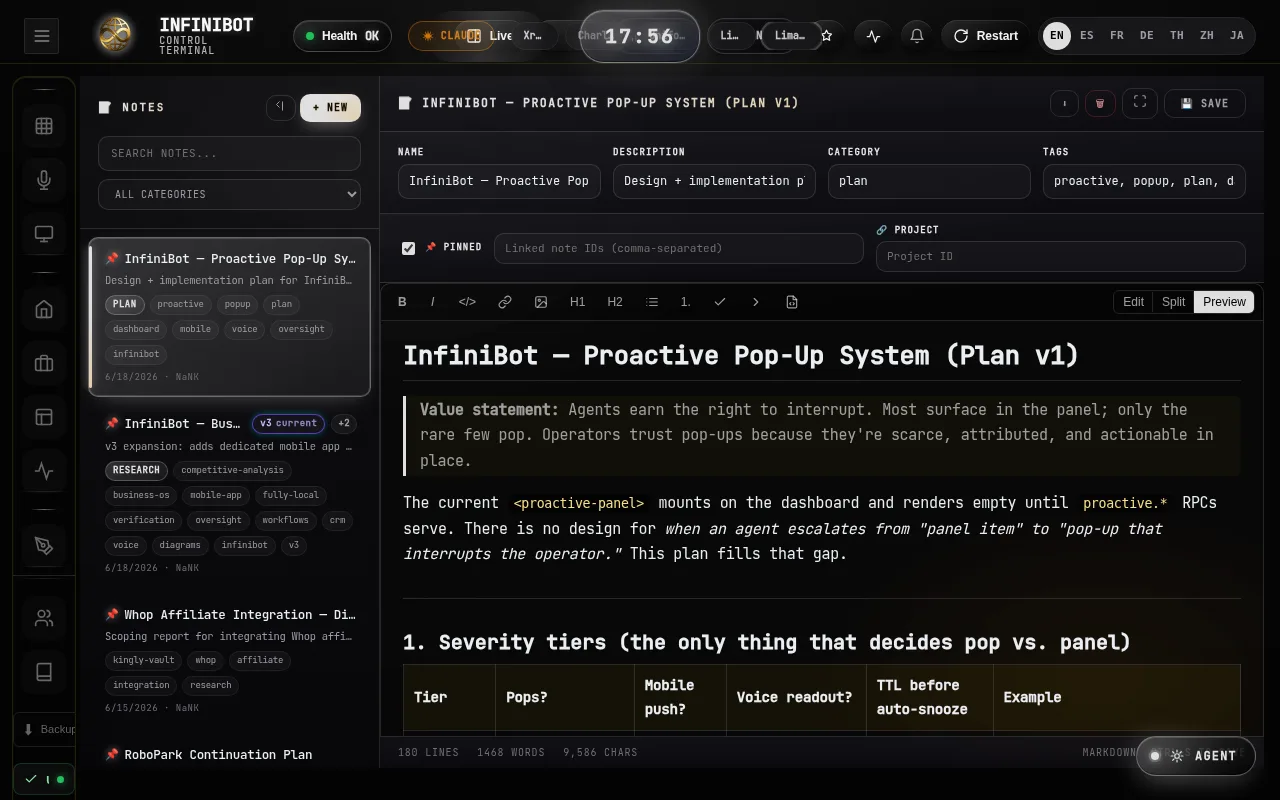Collapse the notes list panel
The height and width of the screenshot is (800, 1280).
280,107
